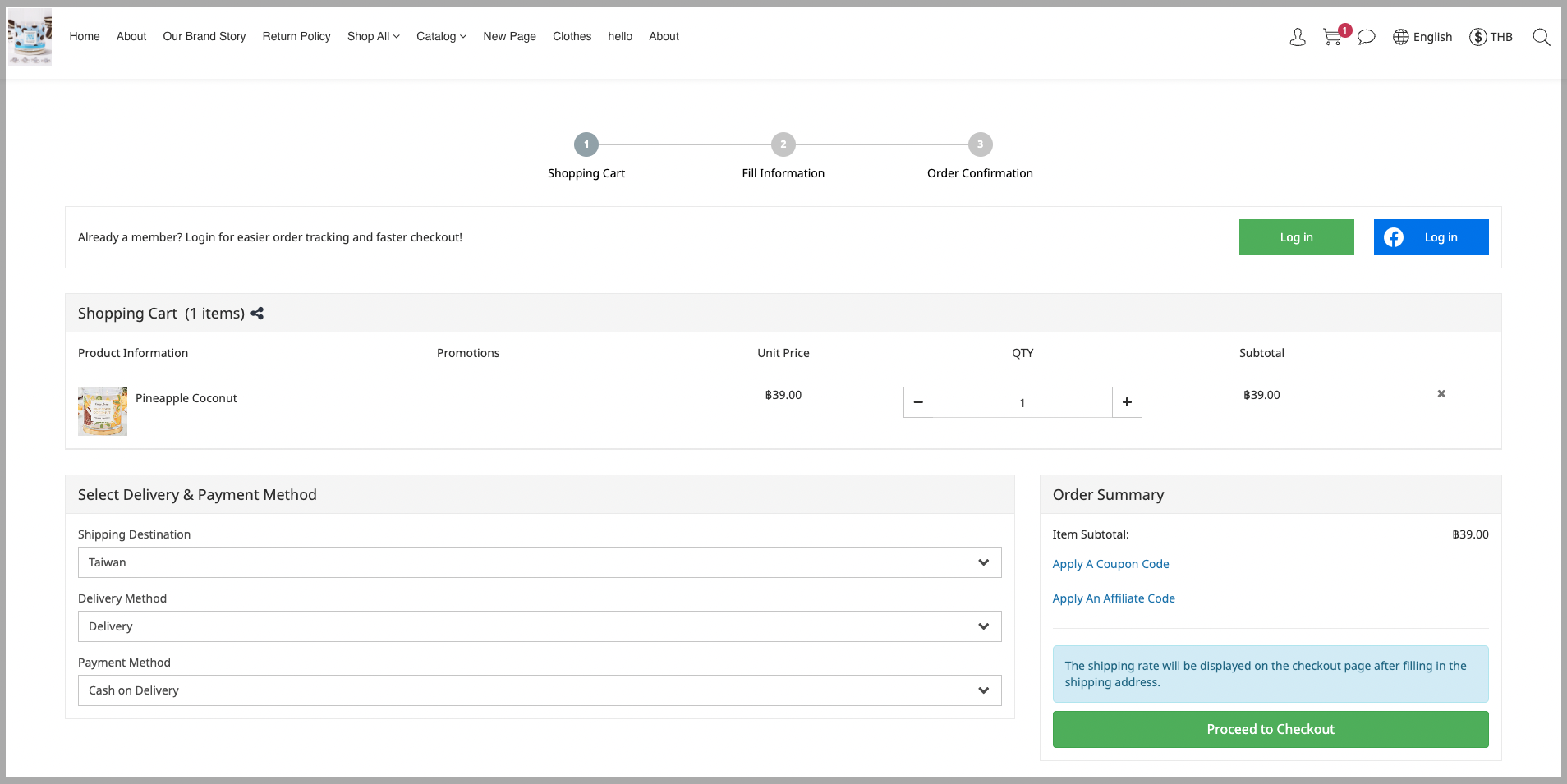Screen dimensions: 1567x784
Task: Expand the Shipping Destination dropdown
Action: [x=540, y=562]
